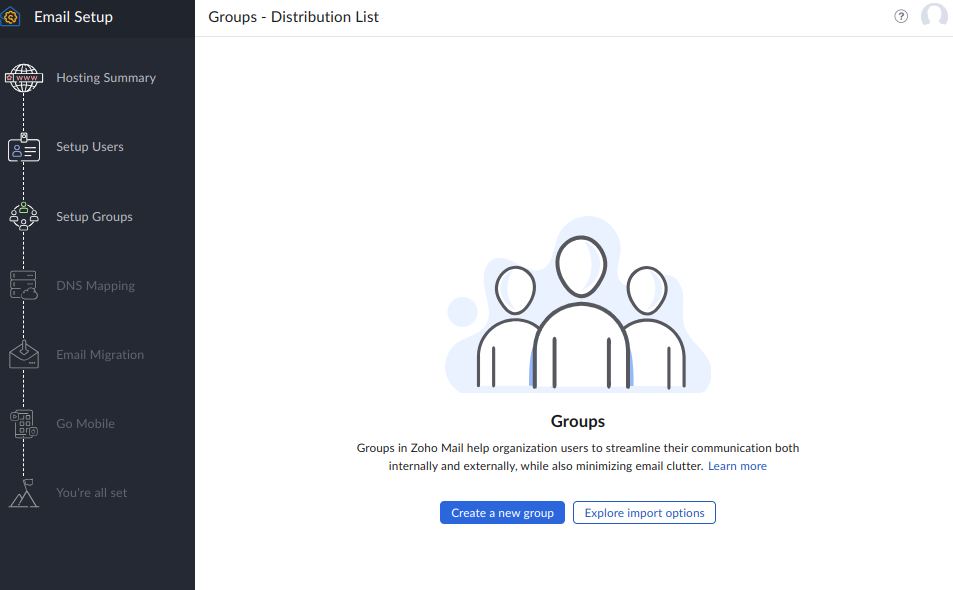Click the Setup Users ID card icon
This screenshot has width=953, height=590.
pos(24,149)
